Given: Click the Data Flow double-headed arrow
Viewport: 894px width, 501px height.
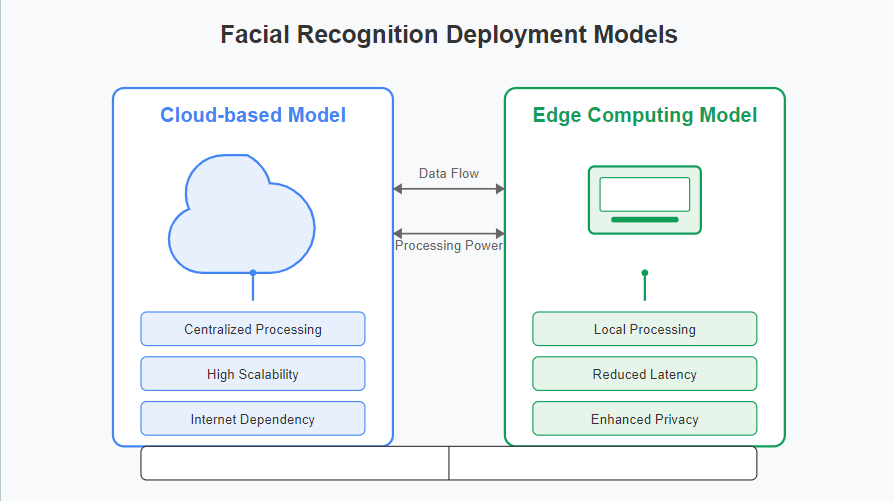Looking at the screenshot, I should (449, 189).
